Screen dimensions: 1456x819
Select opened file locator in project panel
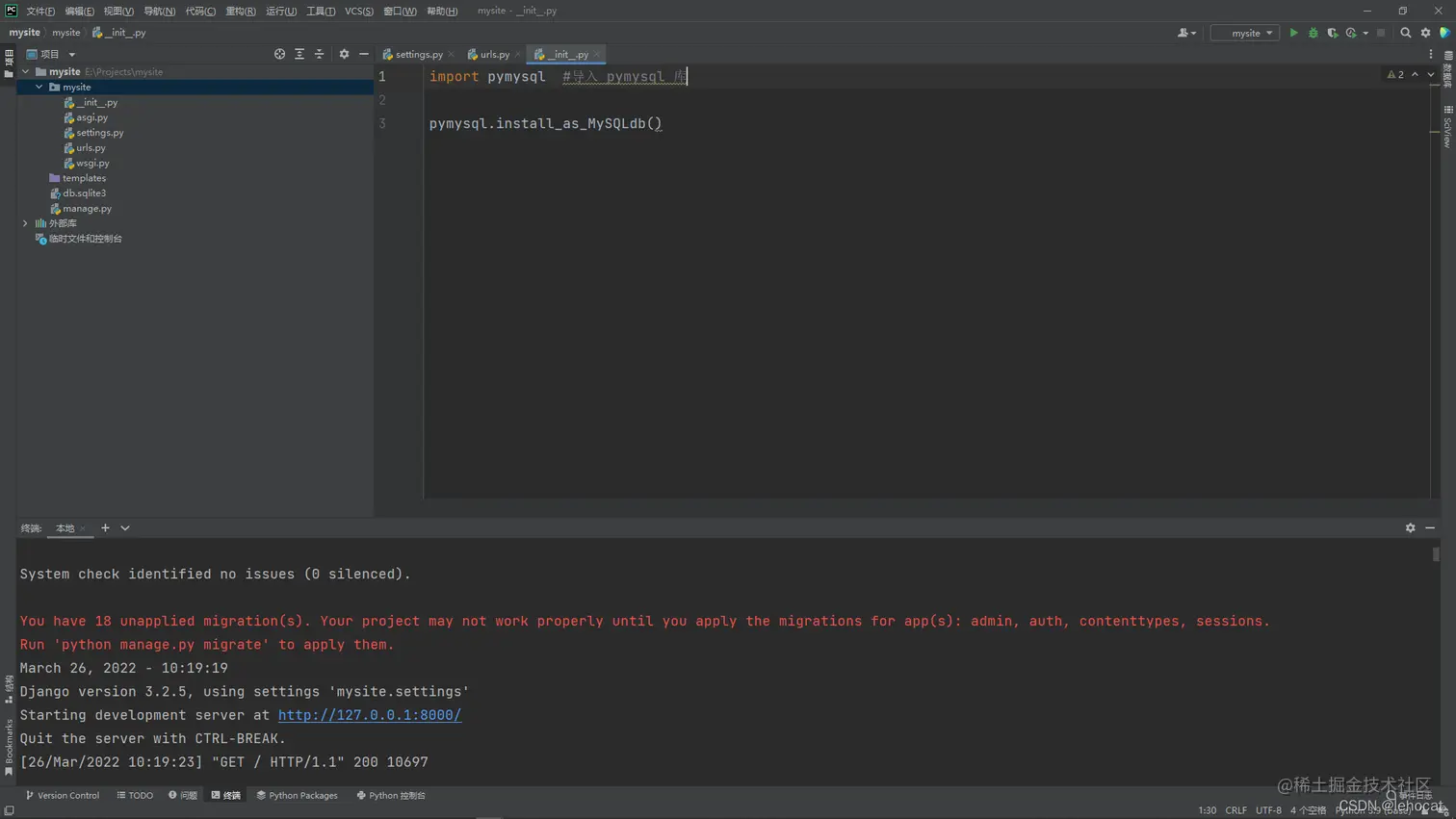coord(279,54)
